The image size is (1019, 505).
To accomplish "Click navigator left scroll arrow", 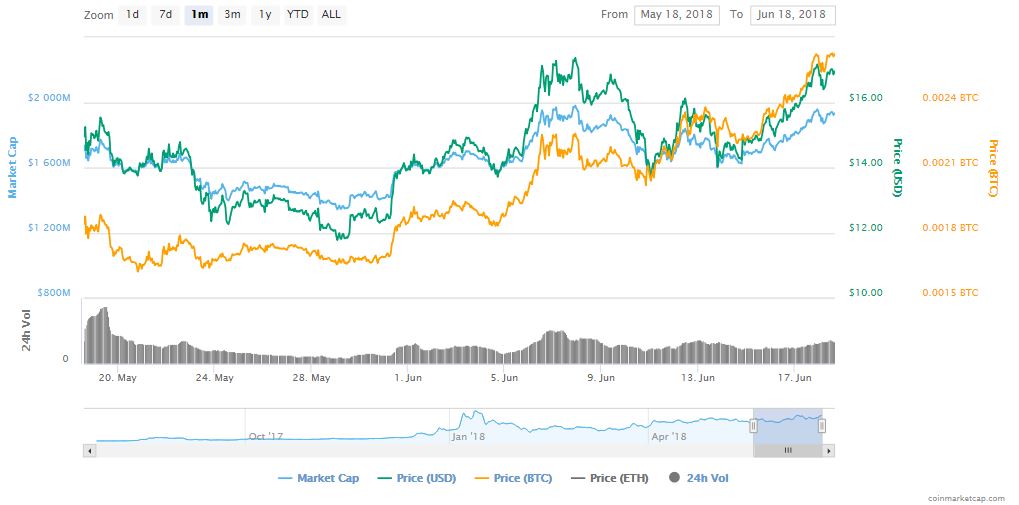I will (90, 451).
